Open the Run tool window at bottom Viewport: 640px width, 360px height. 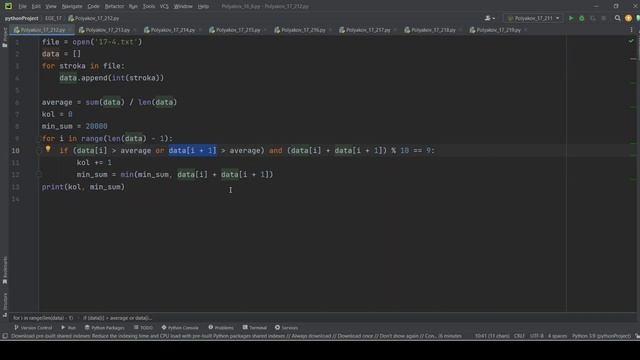point(69,328)
